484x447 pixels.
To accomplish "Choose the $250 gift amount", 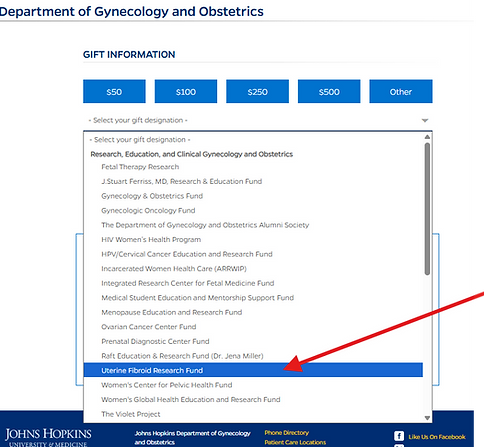I will [257, 91].
